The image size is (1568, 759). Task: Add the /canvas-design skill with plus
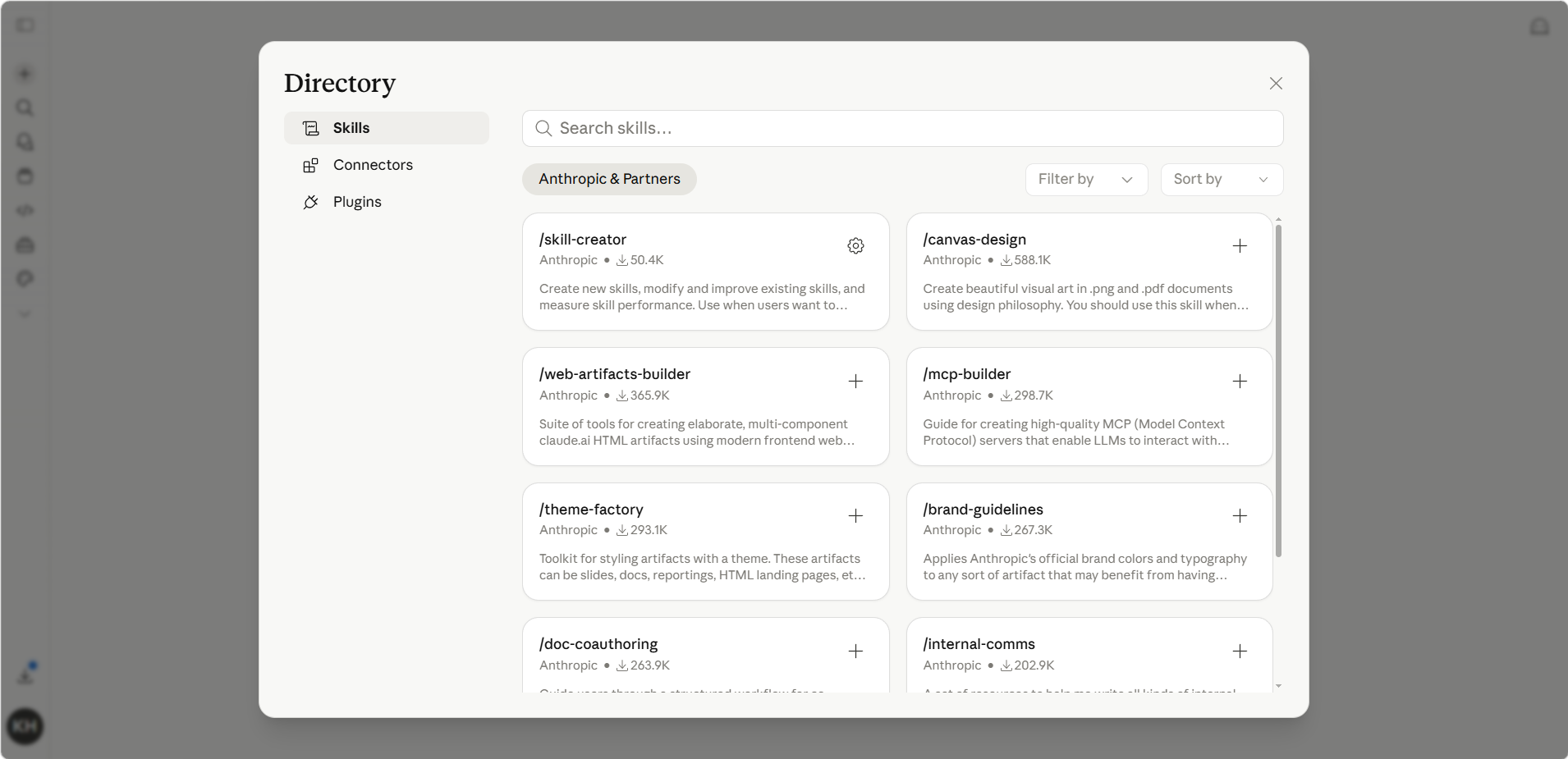[x=1240, y=246]
